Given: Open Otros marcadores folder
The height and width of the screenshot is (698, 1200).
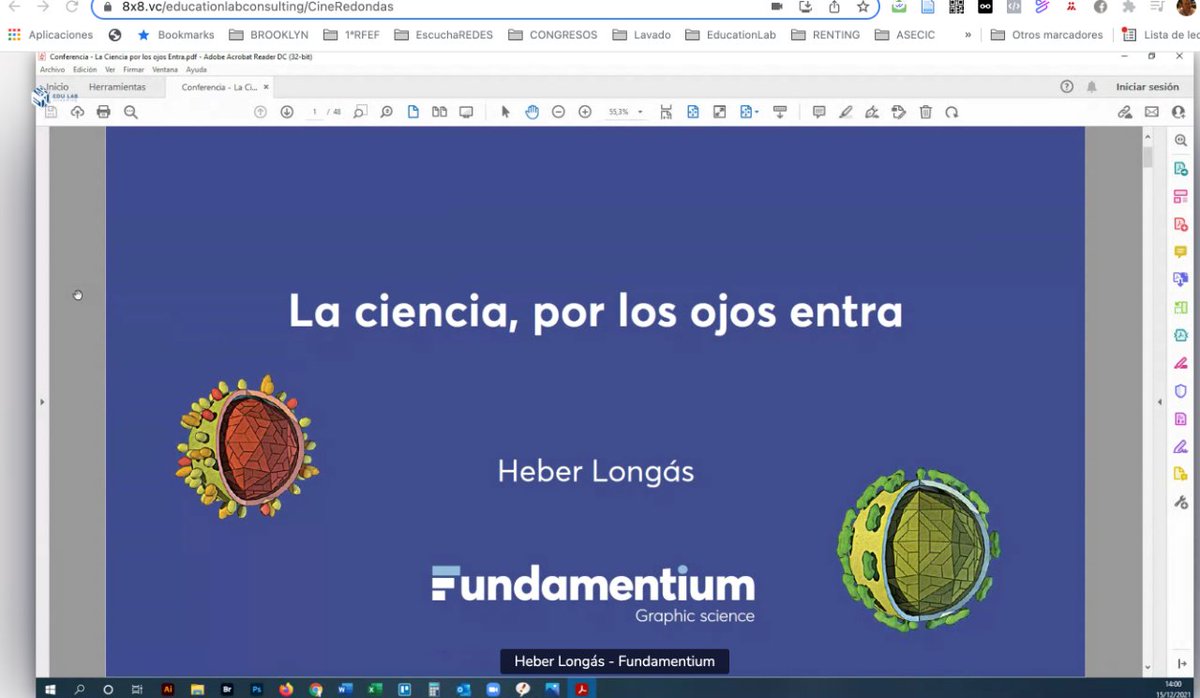Looking at the screenshot, I should (1048, 34).
